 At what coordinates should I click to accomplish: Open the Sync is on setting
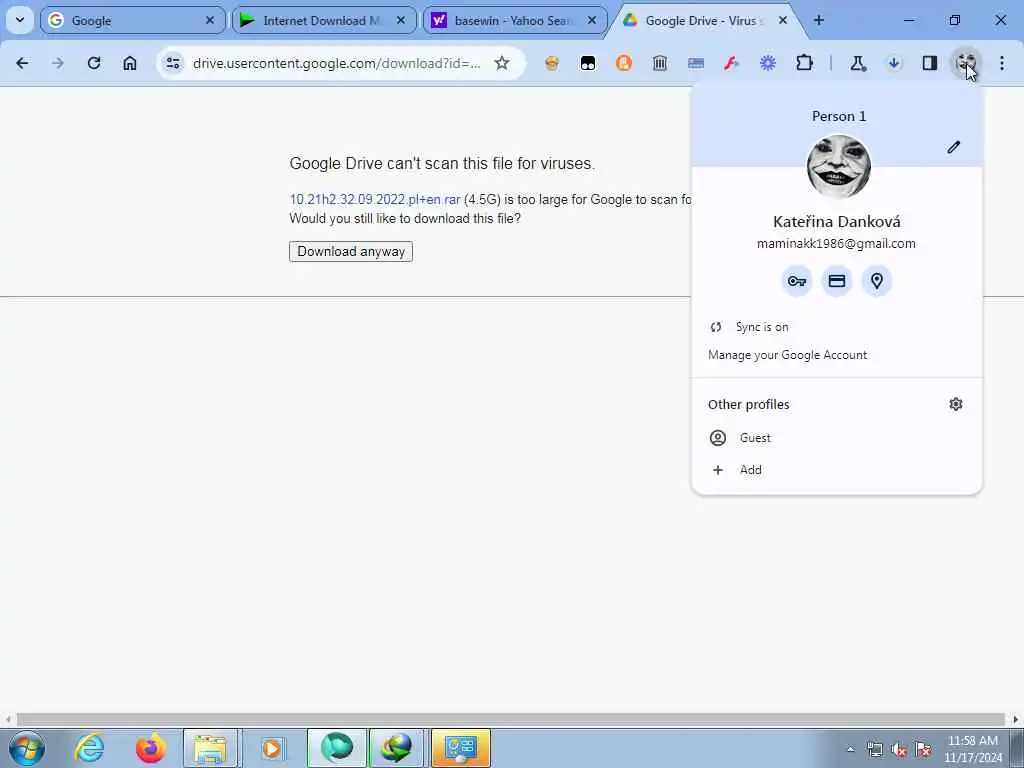tap(837, 327)
